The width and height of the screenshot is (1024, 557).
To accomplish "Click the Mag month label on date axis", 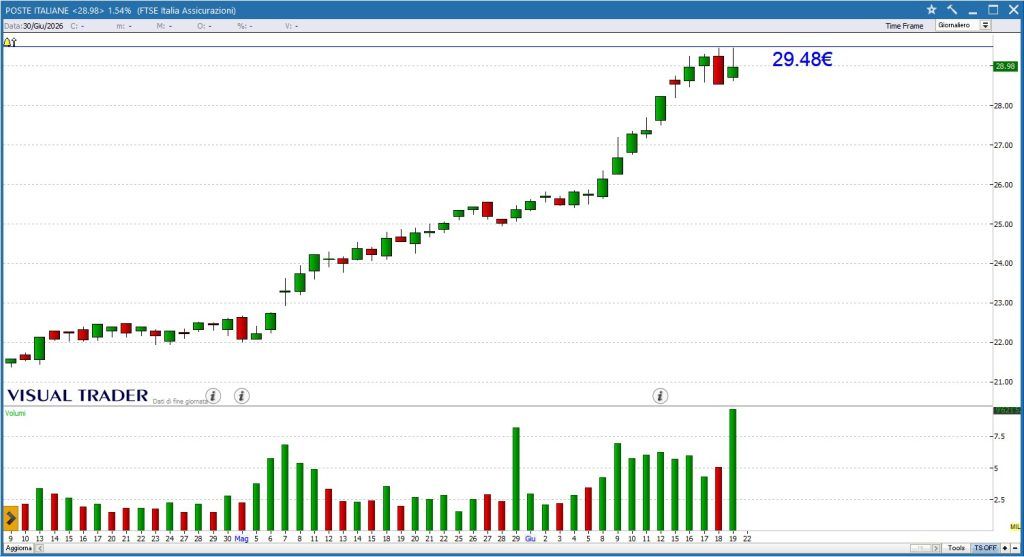I will 242,539.
